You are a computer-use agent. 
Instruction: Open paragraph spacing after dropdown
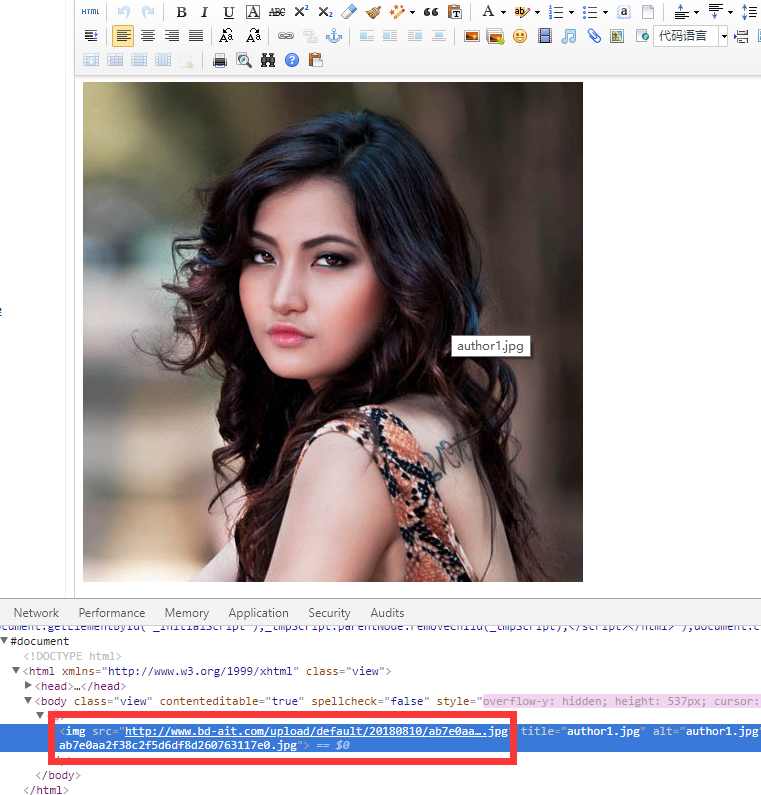730,12
